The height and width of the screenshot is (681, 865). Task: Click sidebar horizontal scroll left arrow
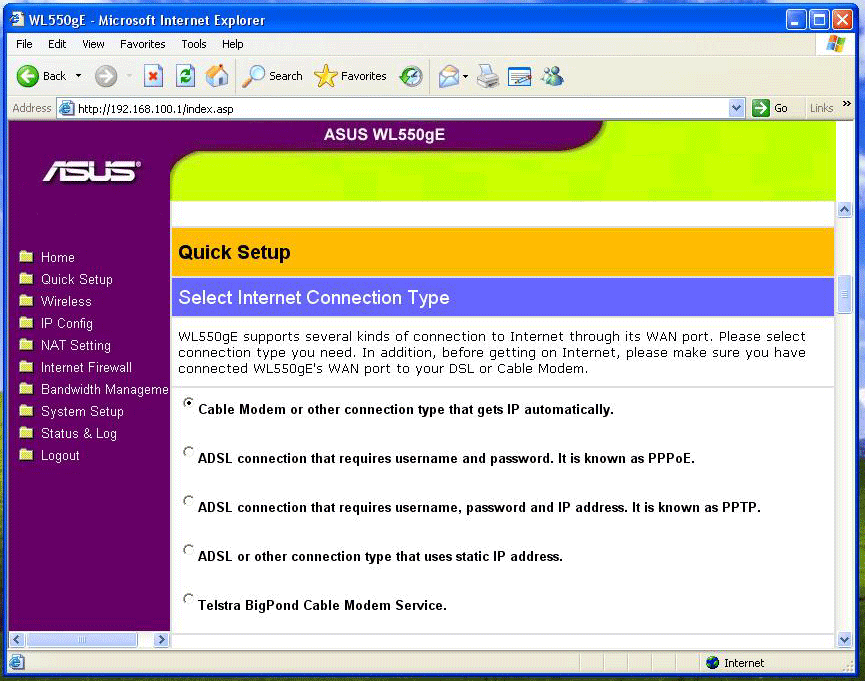[17, 640]
